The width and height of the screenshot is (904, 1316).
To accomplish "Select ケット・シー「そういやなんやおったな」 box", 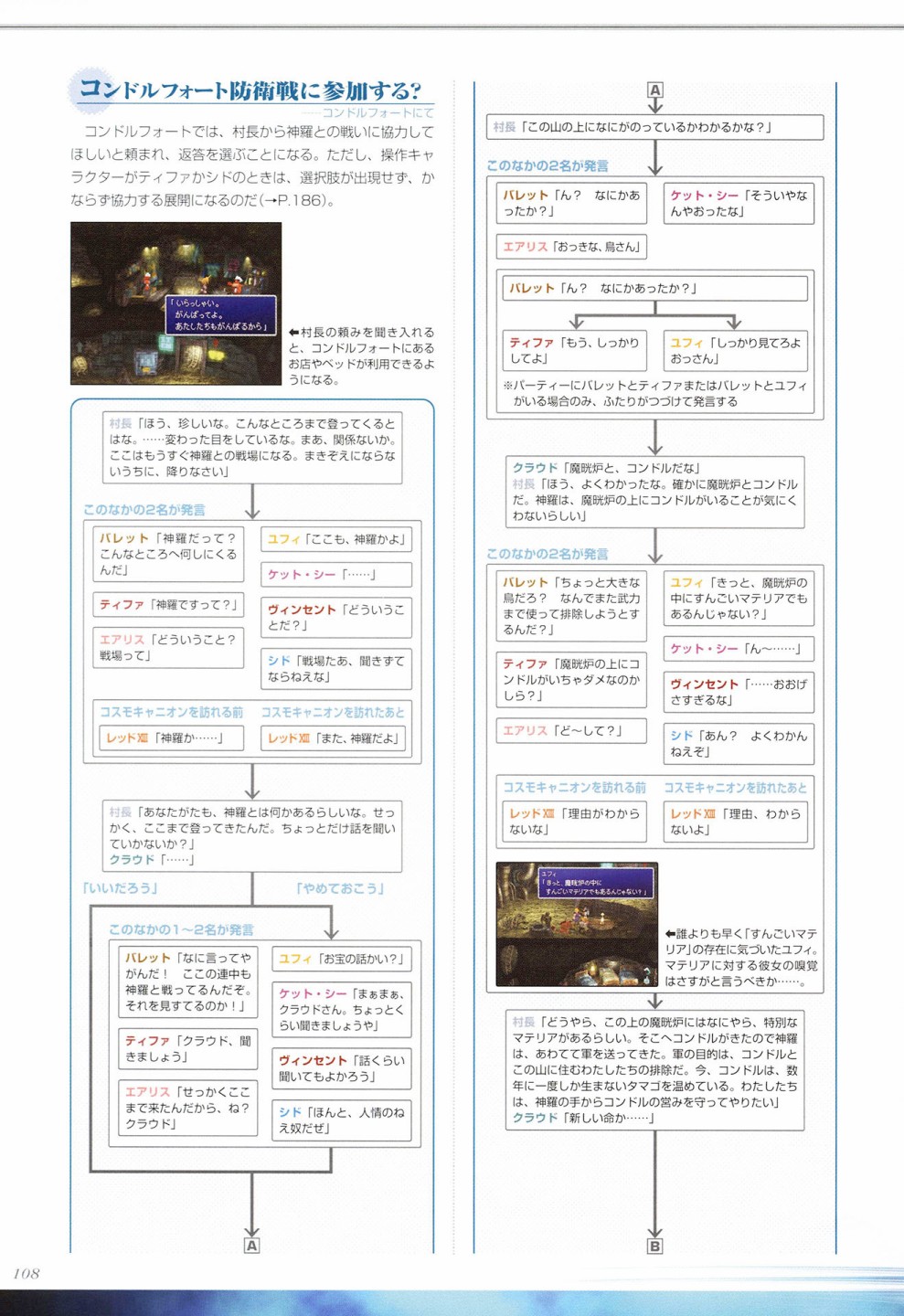I will pos(738,203).
